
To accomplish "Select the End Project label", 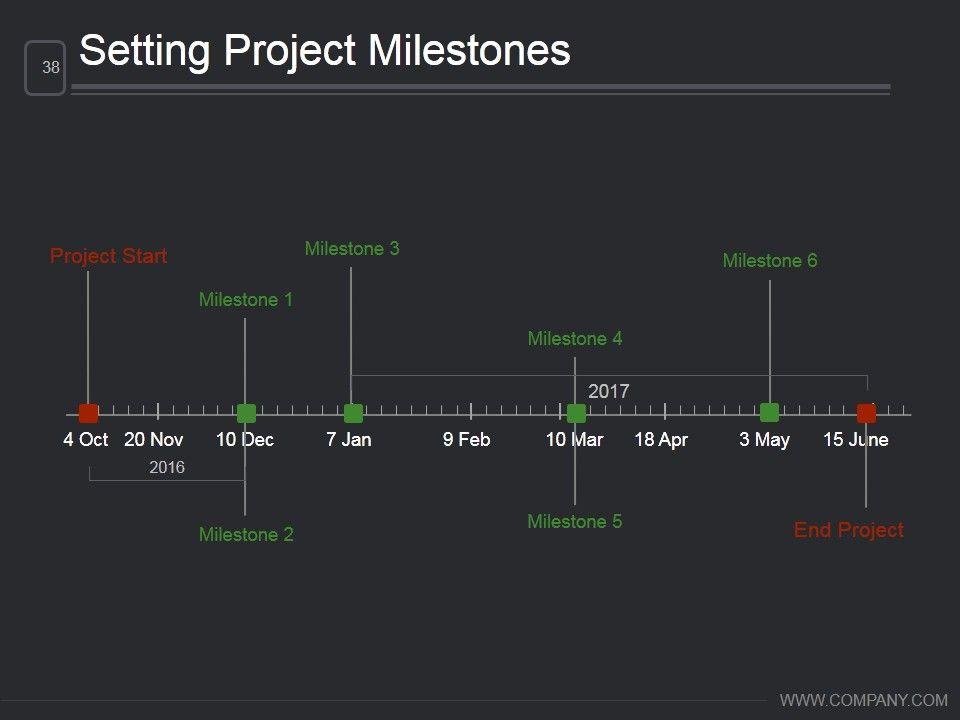I will pos(848,531).
